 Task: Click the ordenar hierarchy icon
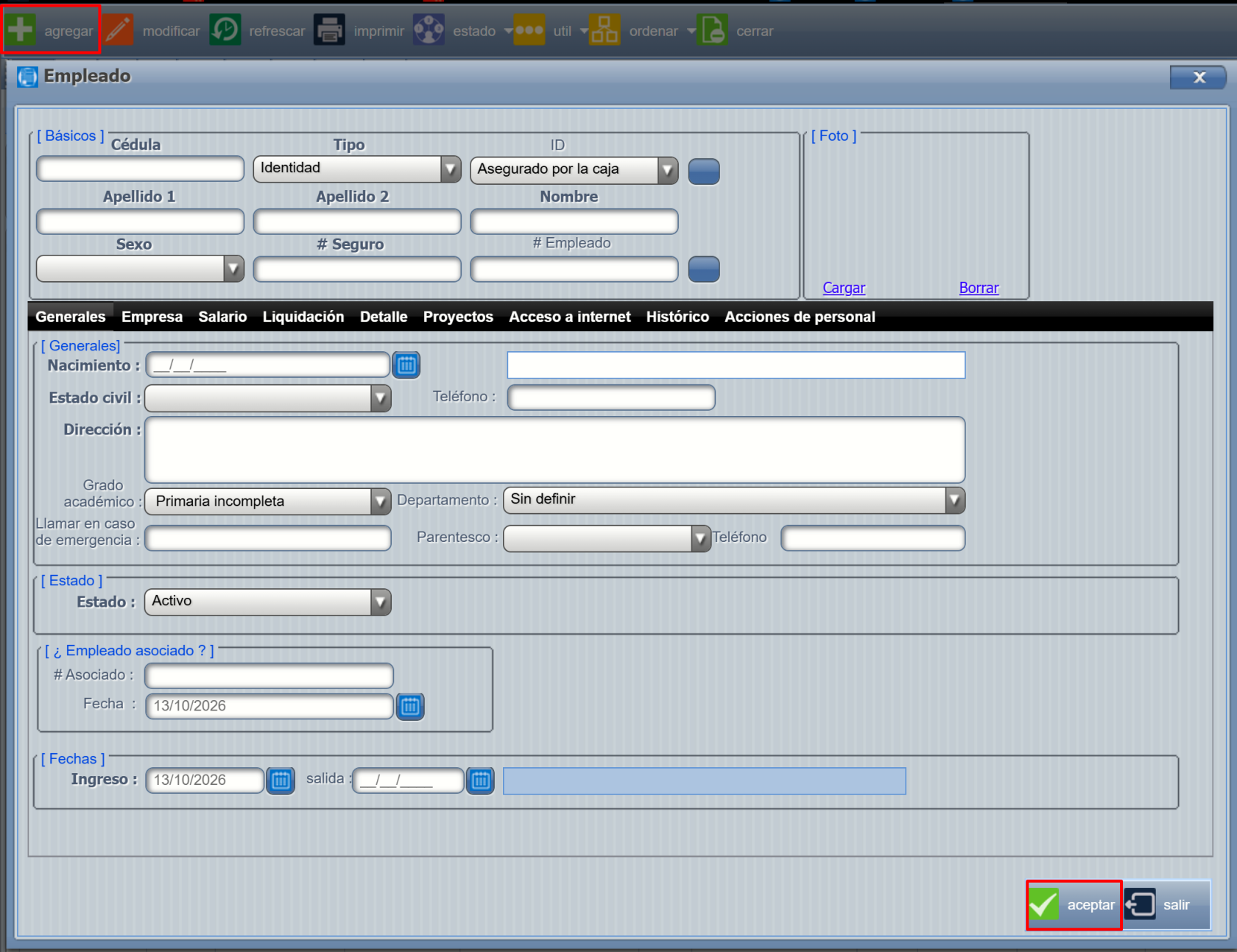point(605,30)
